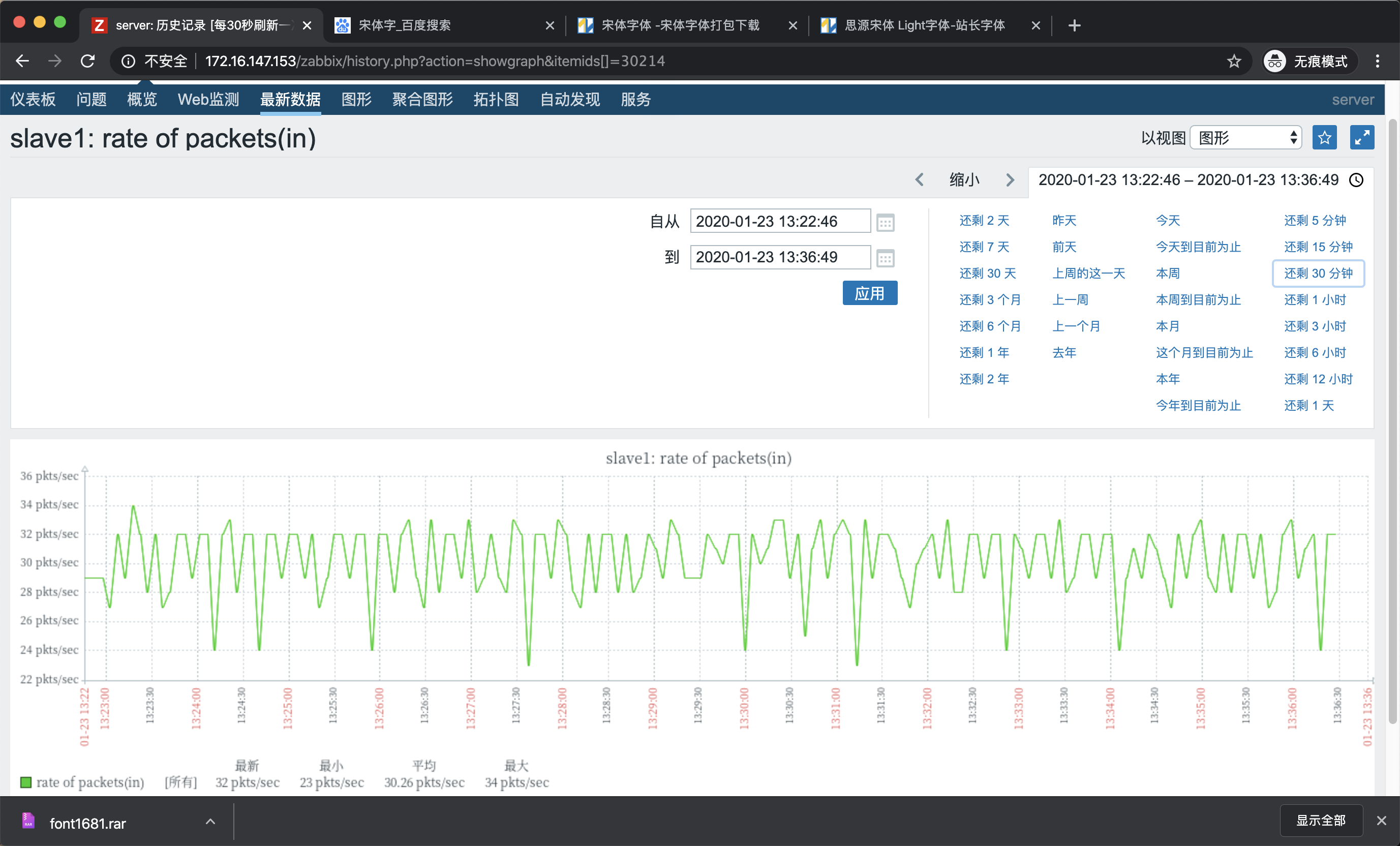Add graph to favorites with star button

[1324, 138]
